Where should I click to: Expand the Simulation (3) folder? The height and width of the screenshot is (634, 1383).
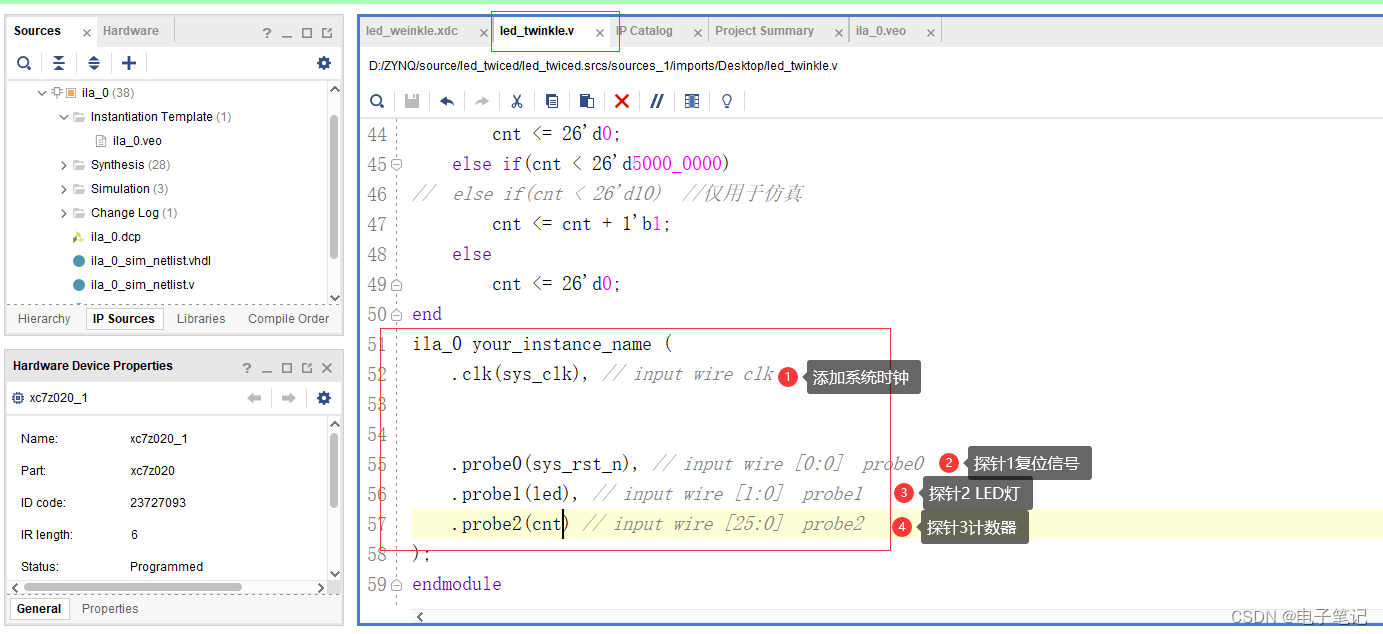tap(64, 189)
